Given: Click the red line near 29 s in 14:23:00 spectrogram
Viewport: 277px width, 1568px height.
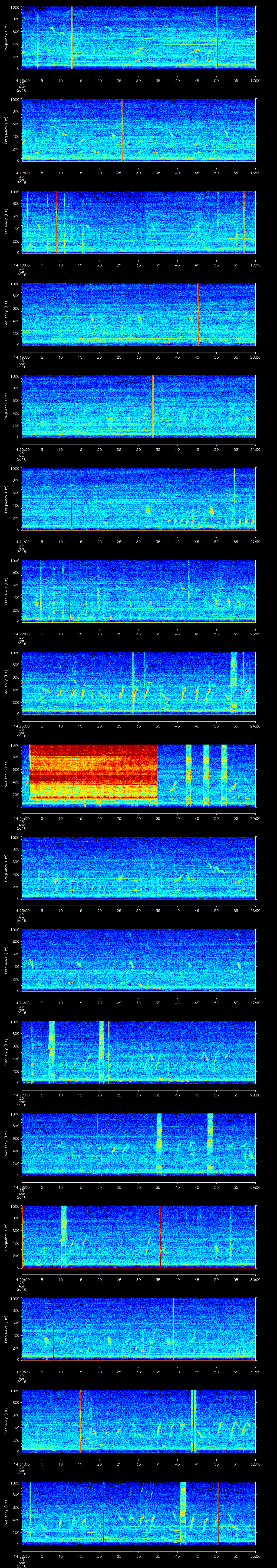Looking at the screenshot, I should [x=133, y=683].
